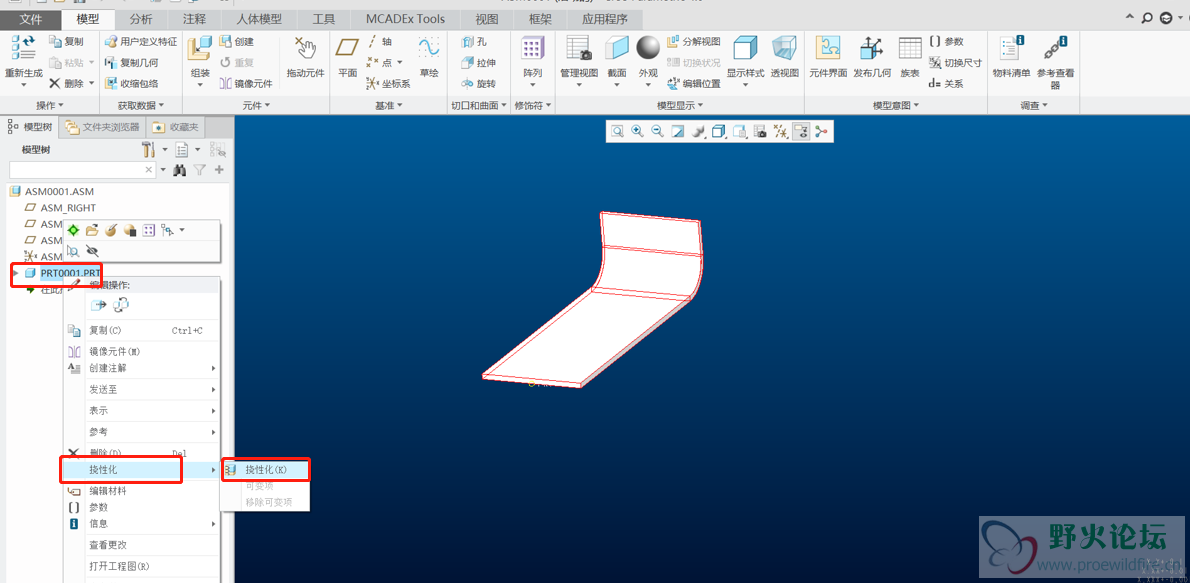Click the Refit icon in graphics toolbar

(x=618, y=131)
